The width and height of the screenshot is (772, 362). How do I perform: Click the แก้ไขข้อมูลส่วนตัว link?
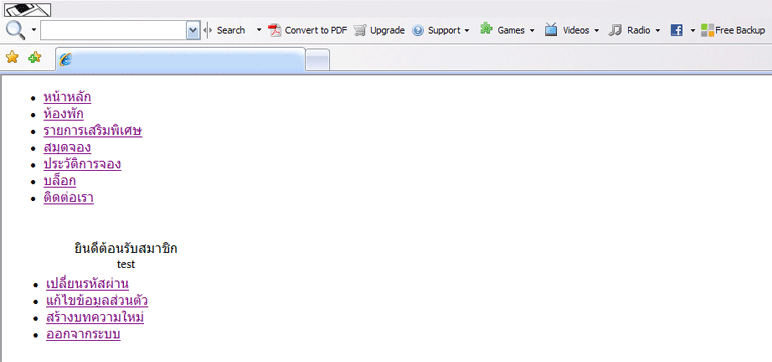pyautogui.click(x=97, y=300)
